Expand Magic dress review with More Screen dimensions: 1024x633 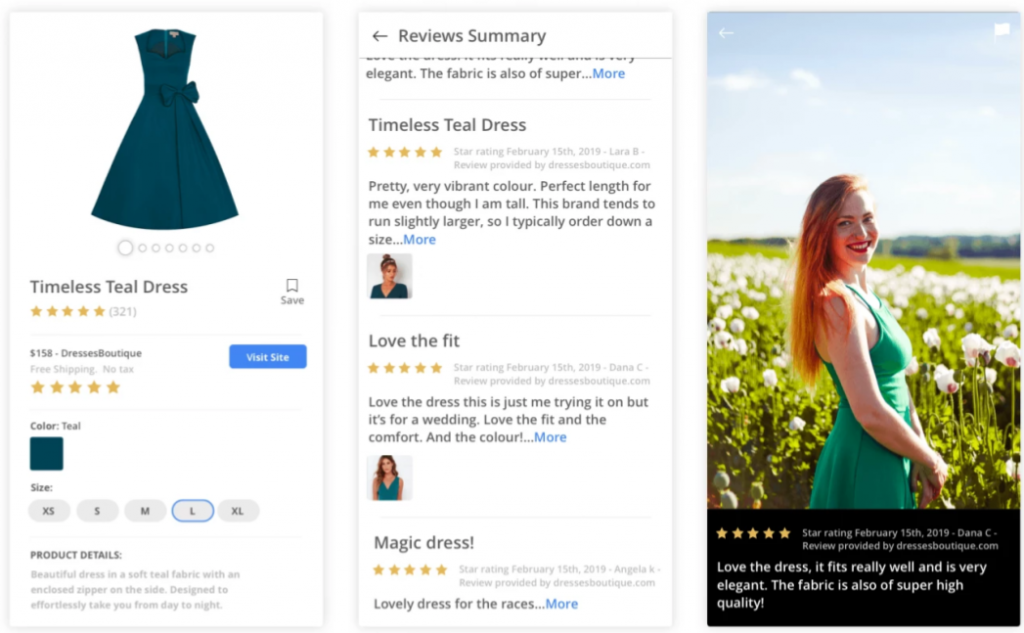tap(561, 604)
